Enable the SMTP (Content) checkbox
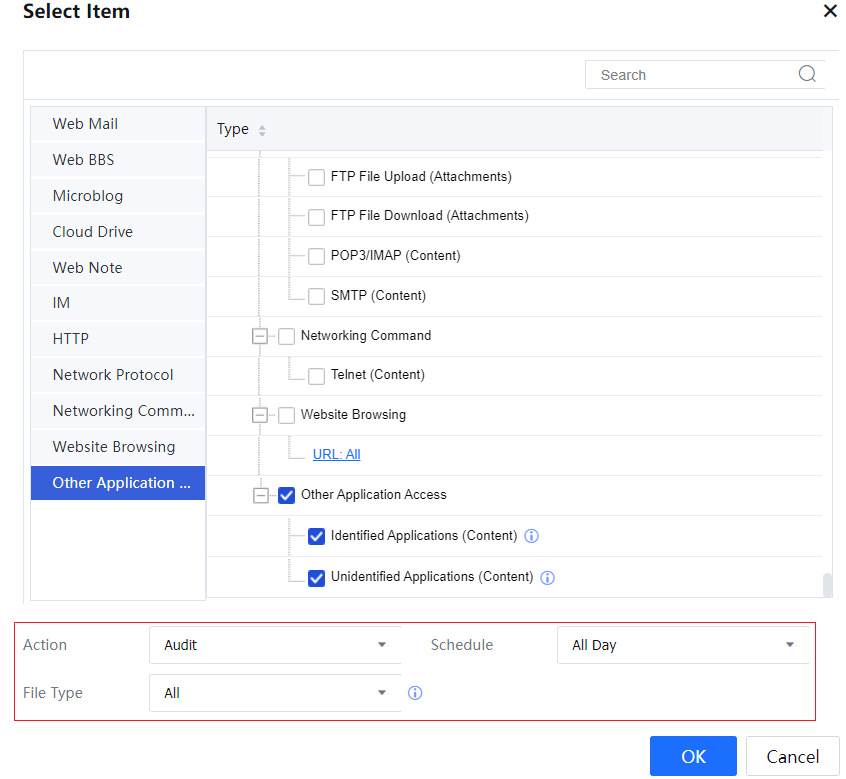This screenshot has width=846, height=779. pyautogui.click(x=316, y=296)
